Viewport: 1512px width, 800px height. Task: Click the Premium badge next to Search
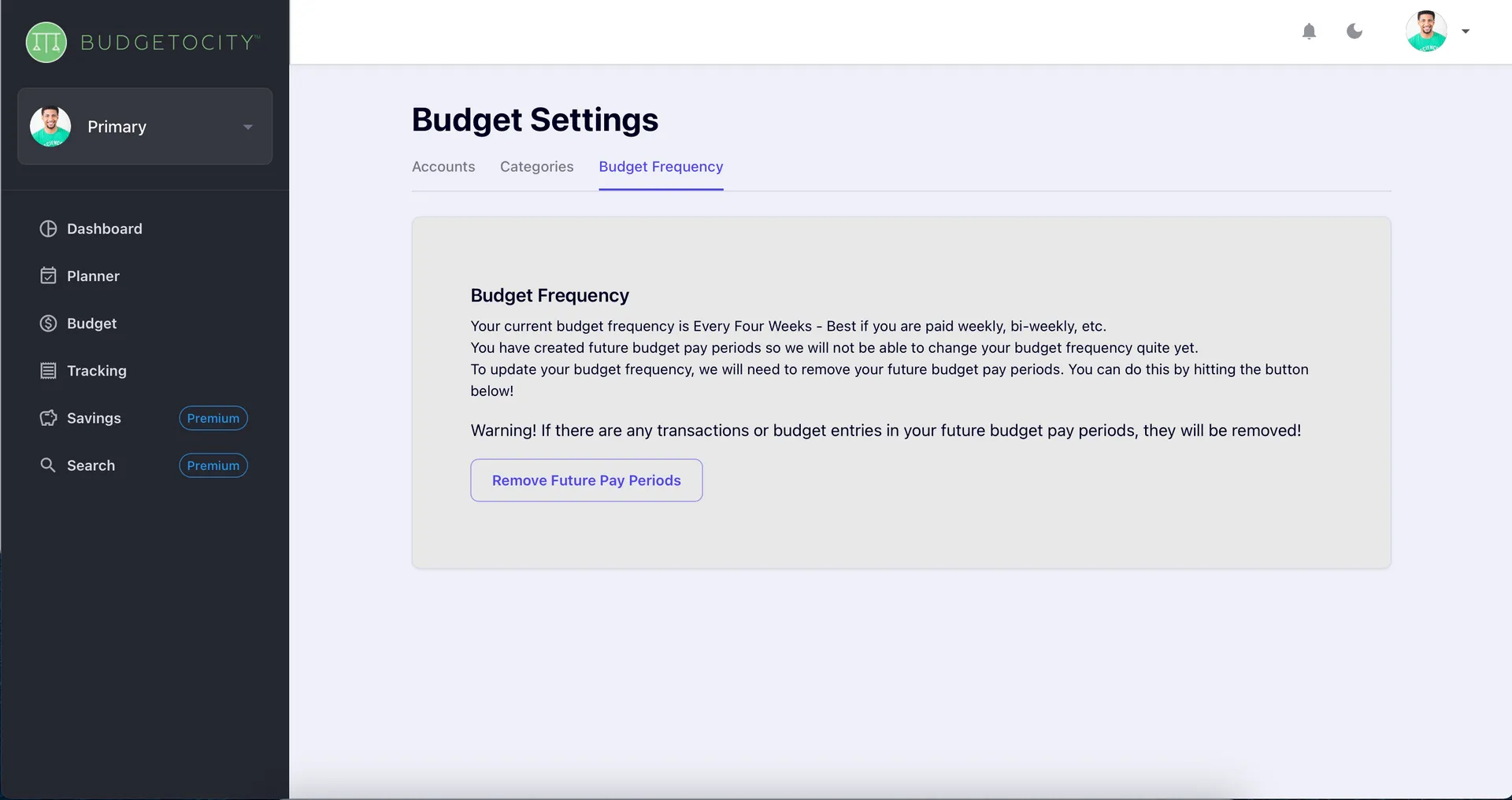click(213, 465)
